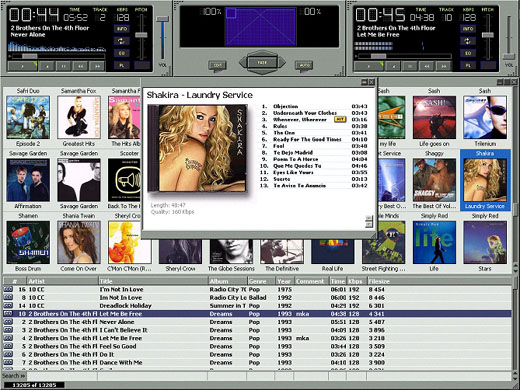Select the Shania Twain Come On Over album
This screenshot has height=390, width=520.
79,242
